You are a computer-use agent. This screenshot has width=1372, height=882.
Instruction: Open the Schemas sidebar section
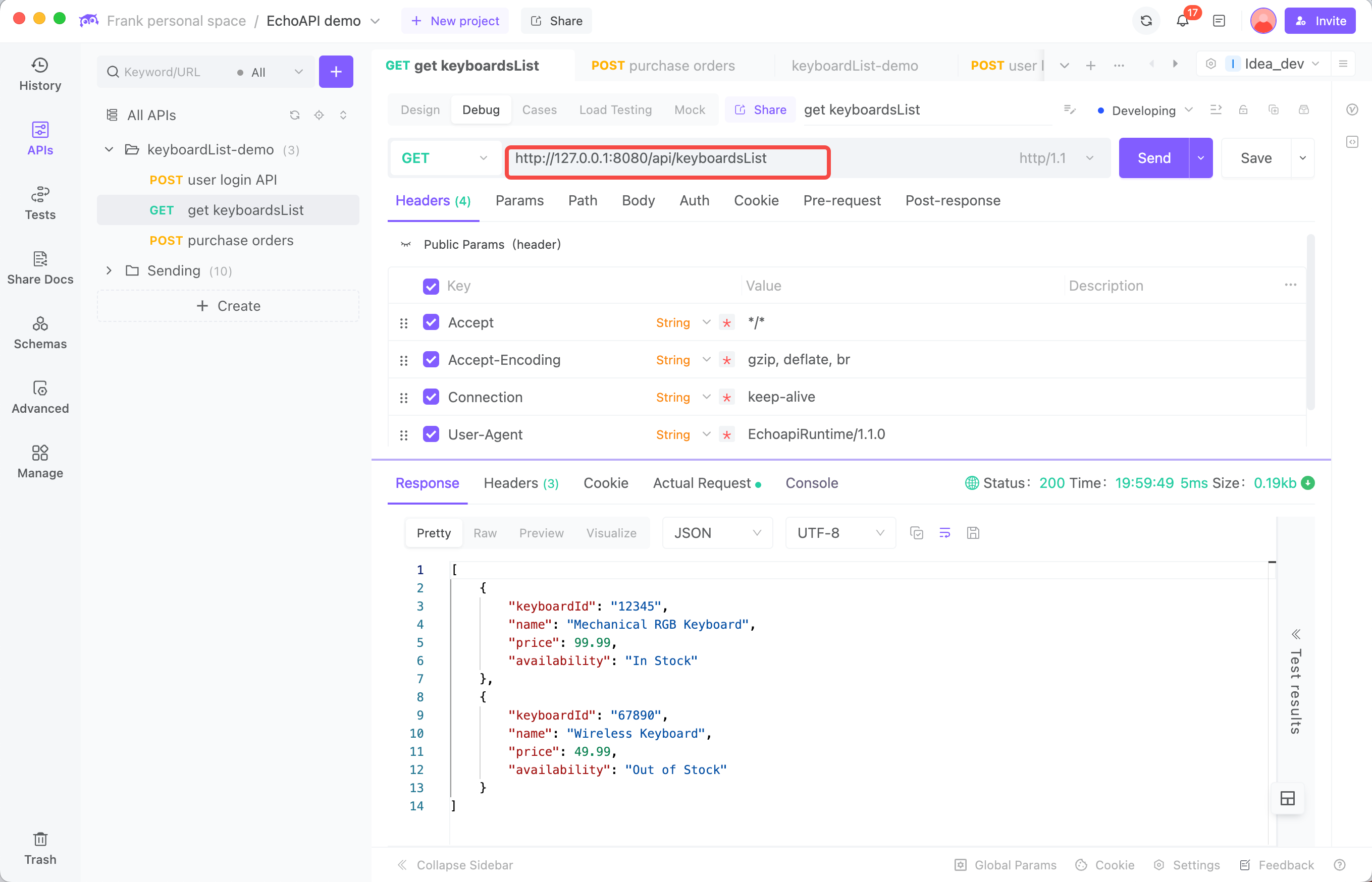click(x=40, y=333)
